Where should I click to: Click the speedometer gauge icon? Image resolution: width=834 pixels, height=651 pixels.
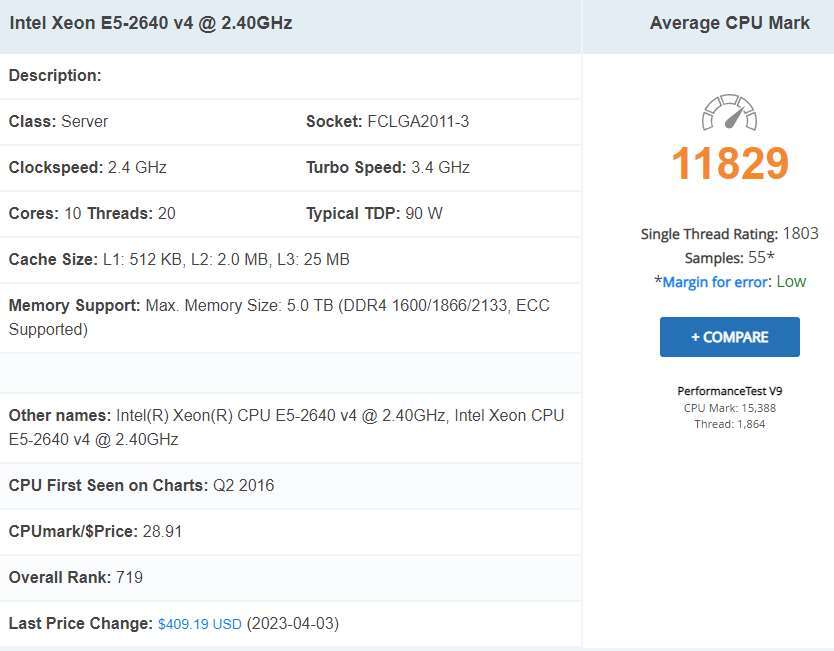pyautogui.click(x=729, y=113)
